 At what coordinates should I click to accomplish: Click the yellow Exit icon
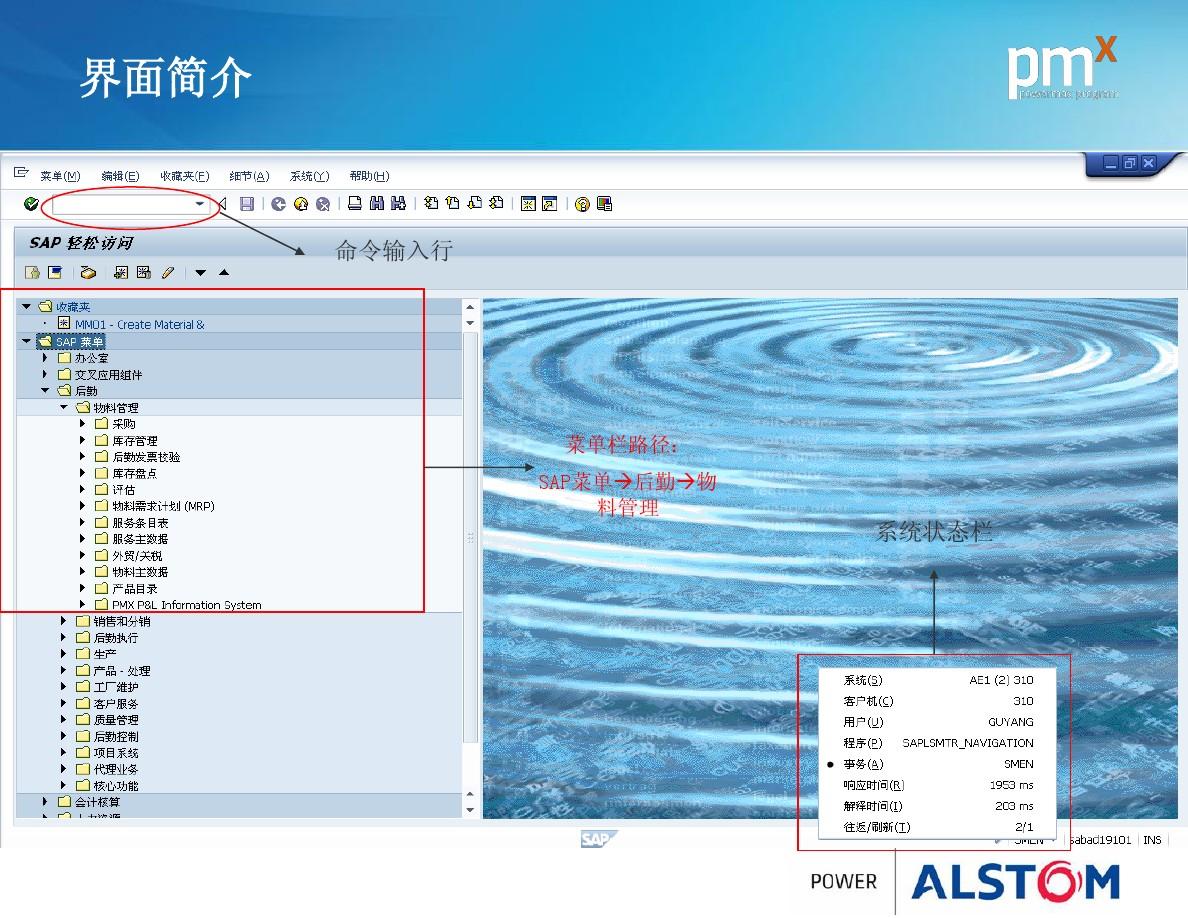[301, 204]
